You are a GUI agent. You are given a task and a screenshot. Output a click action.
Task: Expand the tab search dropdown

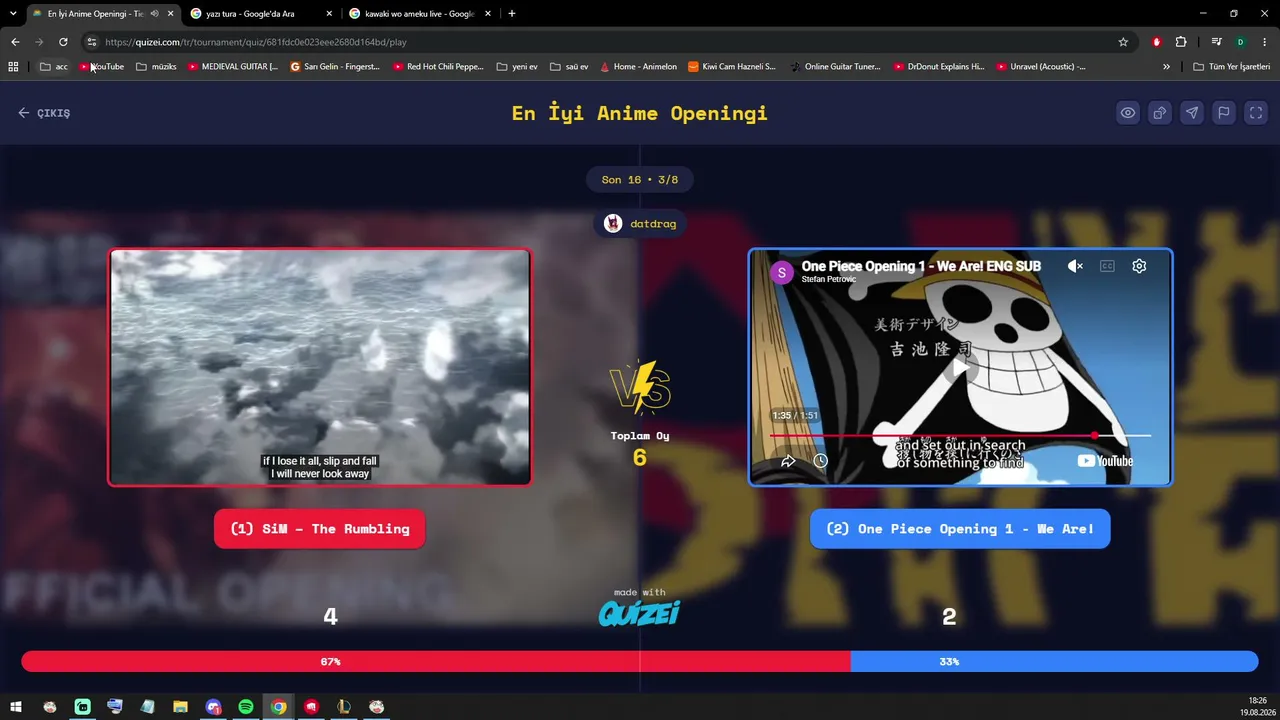coord(13,14)
